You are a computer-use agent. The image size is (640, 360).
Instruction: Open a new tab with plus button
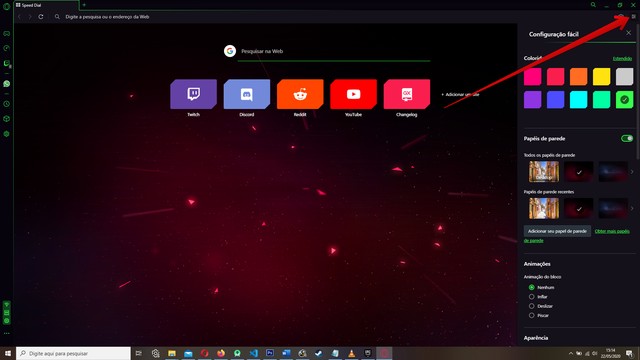[x=84, y=5]
